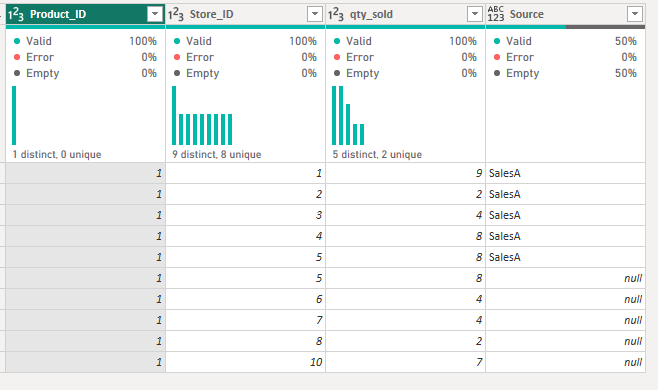Click the qty_sold value distribution chart
The height and width of the screenshot is (390, 658).
(348, 115)
